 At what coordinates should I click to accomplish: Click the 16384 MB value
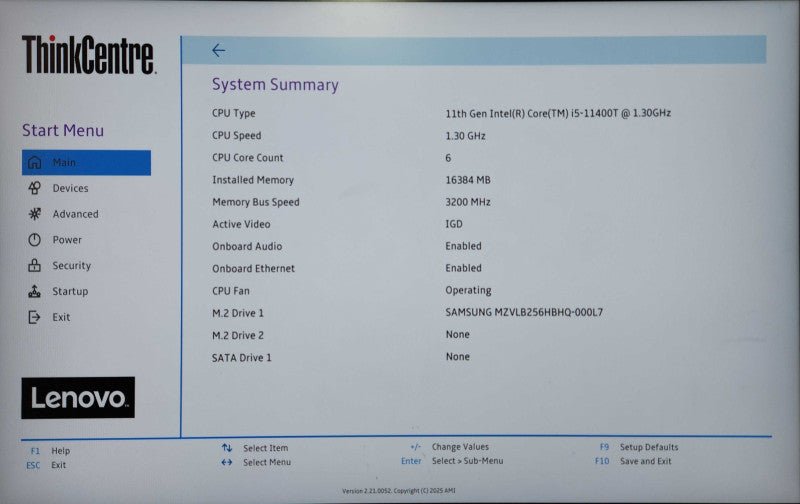click(x=468, y=180)
